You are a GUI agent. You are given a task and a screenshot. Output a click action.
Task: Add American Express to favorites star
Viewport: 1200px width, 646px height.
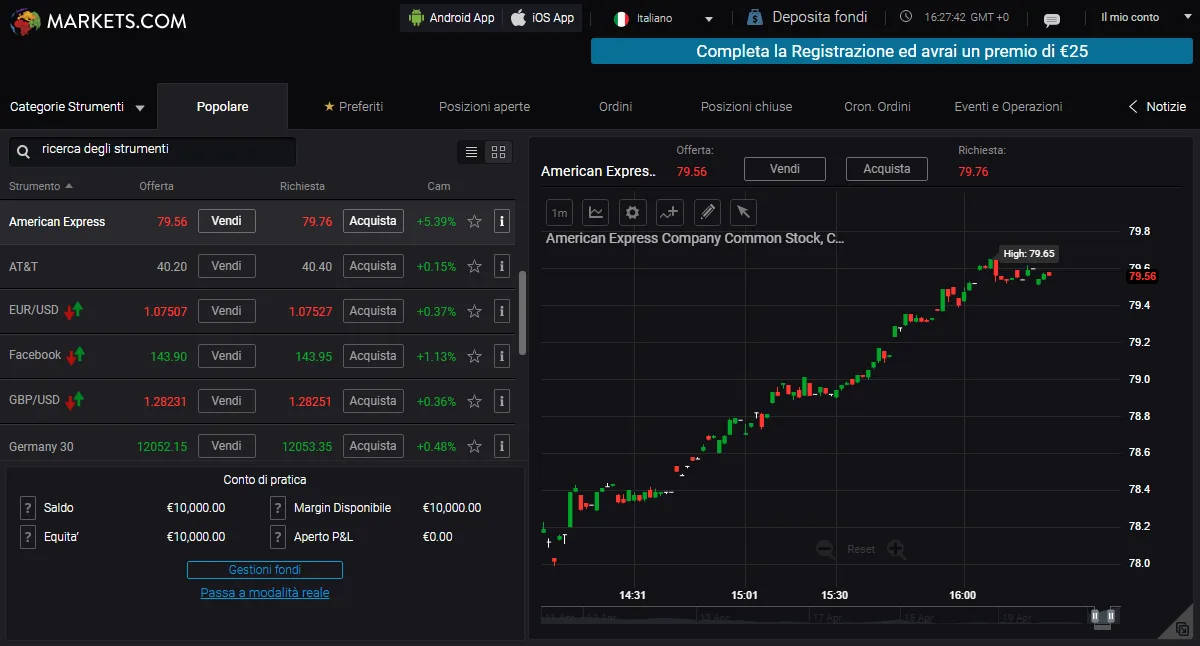[475, 221]
